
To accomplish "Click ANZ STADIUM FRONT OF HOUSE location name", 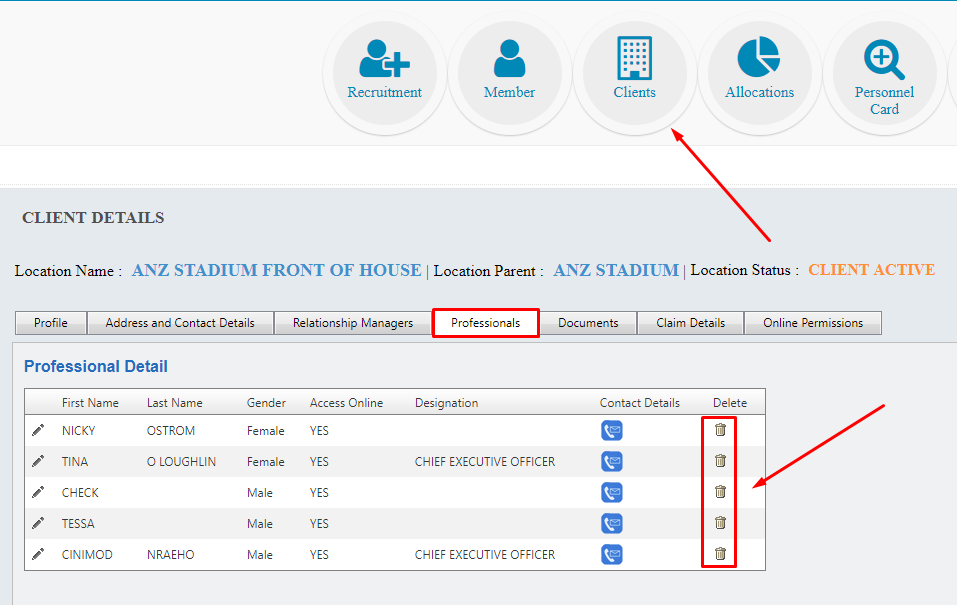I will point(276,270).
